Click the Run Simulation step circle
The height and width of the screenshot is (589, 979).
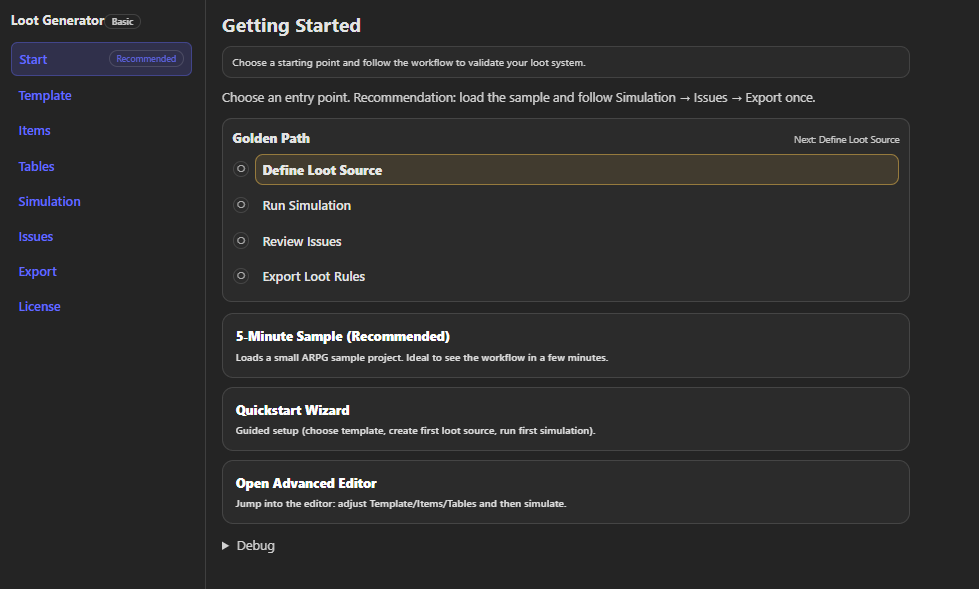(241, 205)
